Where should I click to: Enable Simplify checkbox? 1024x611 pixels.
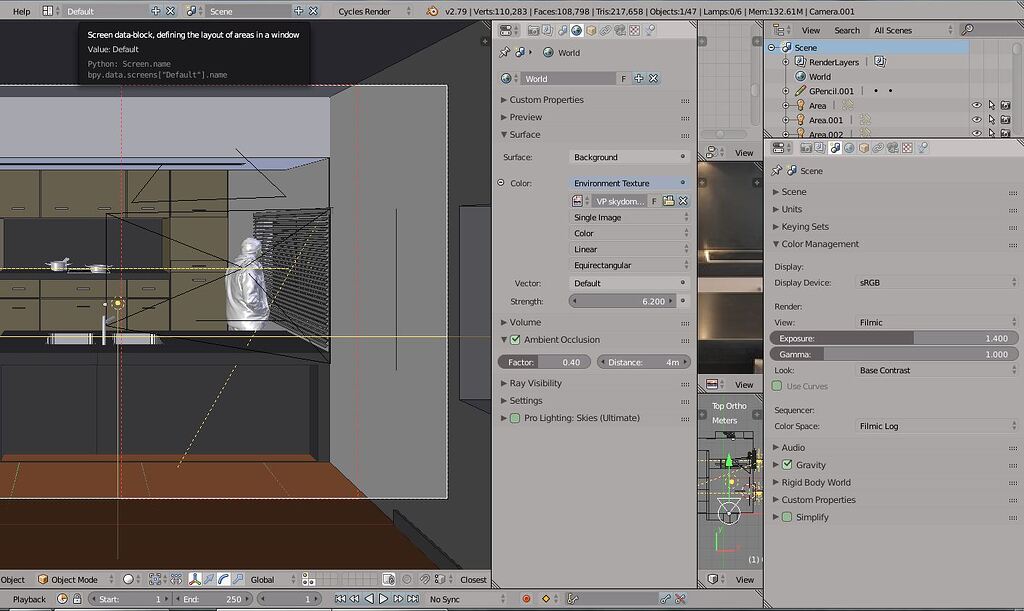click(x=788, y=517)
